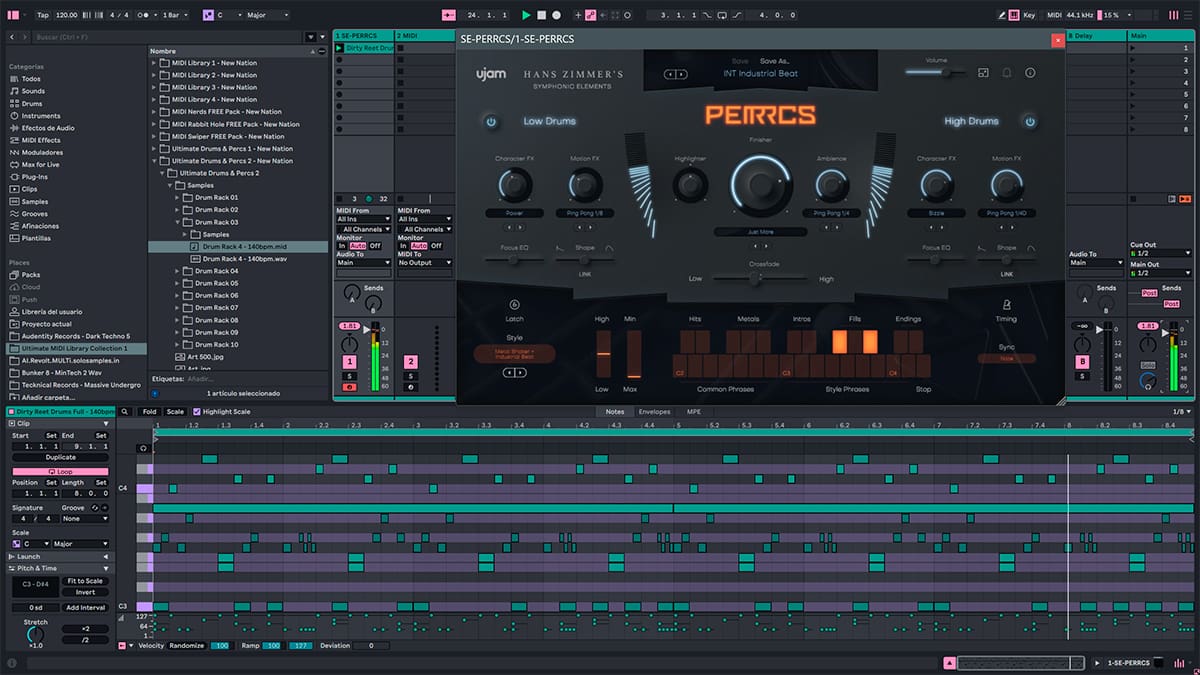Expand the MIDI Library 1 - New Nation folder
The height and width of the screenshot is (675, 1200).
155,62
